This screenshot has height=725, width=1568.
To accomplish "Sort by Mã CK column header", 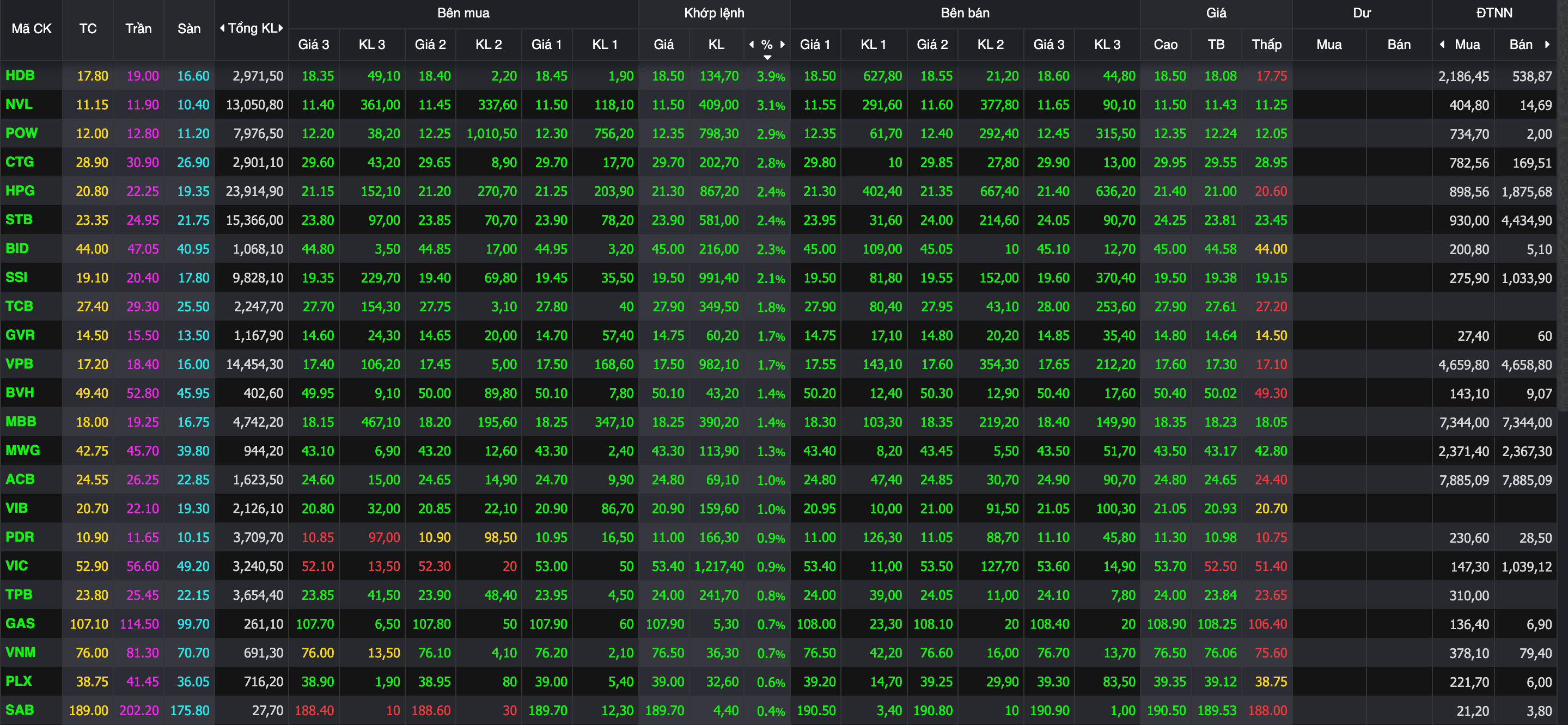I will pyautogui.click(x=32, y=29).
